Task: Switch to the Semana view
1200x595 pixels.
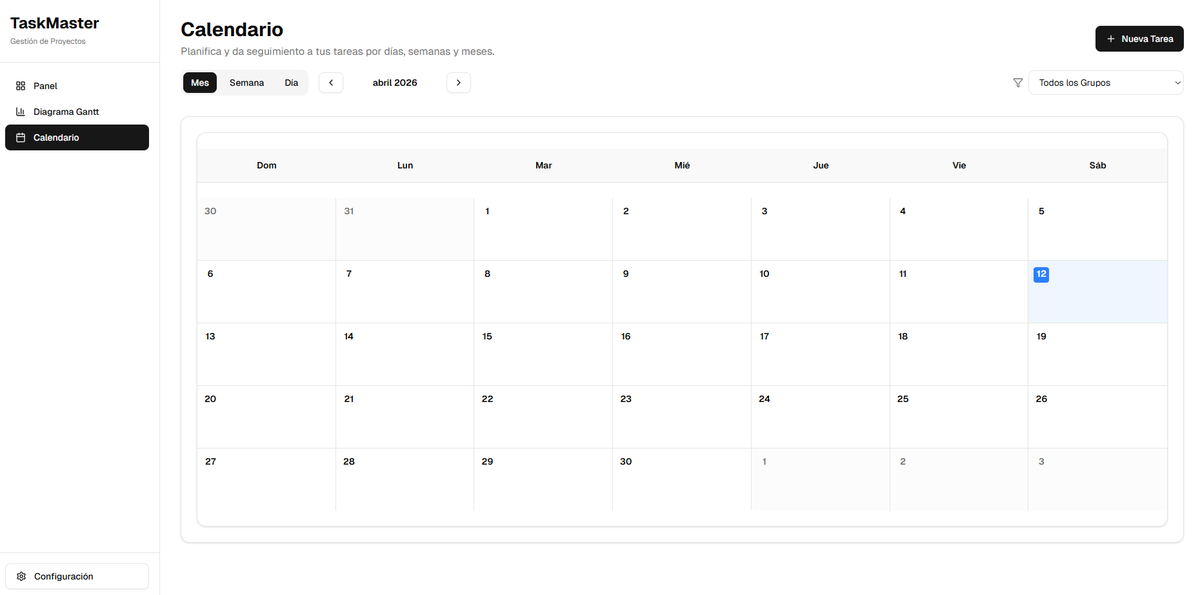Action: coord(247,83)
